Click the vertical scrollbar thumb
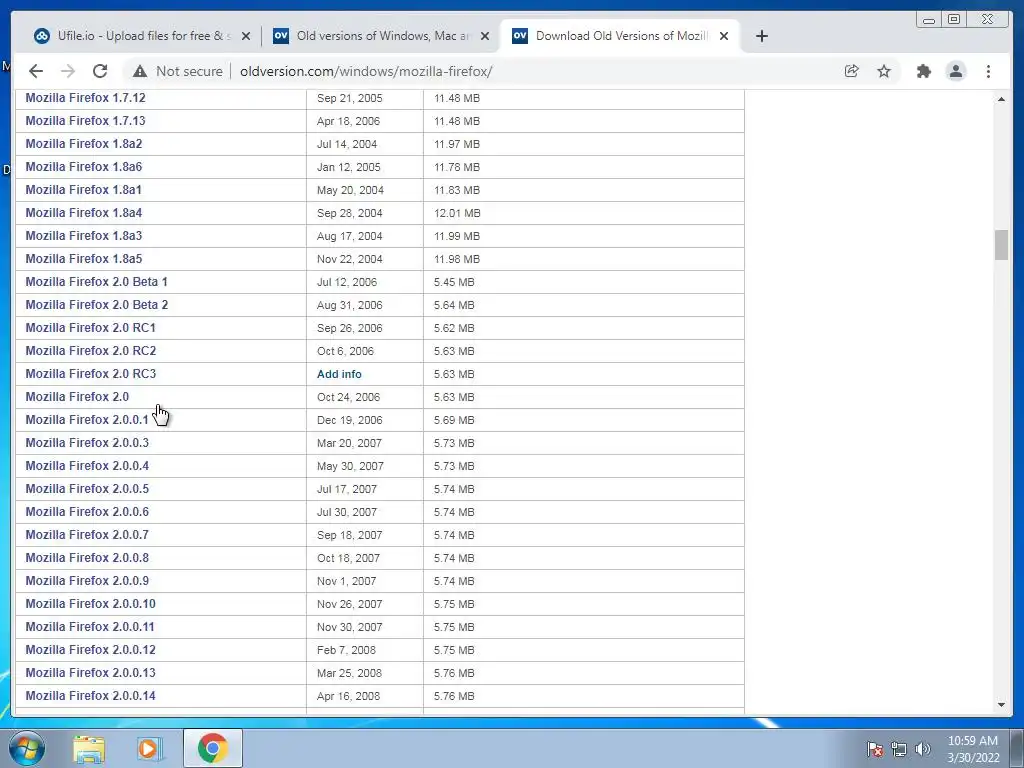 [x=1001, y=245]
